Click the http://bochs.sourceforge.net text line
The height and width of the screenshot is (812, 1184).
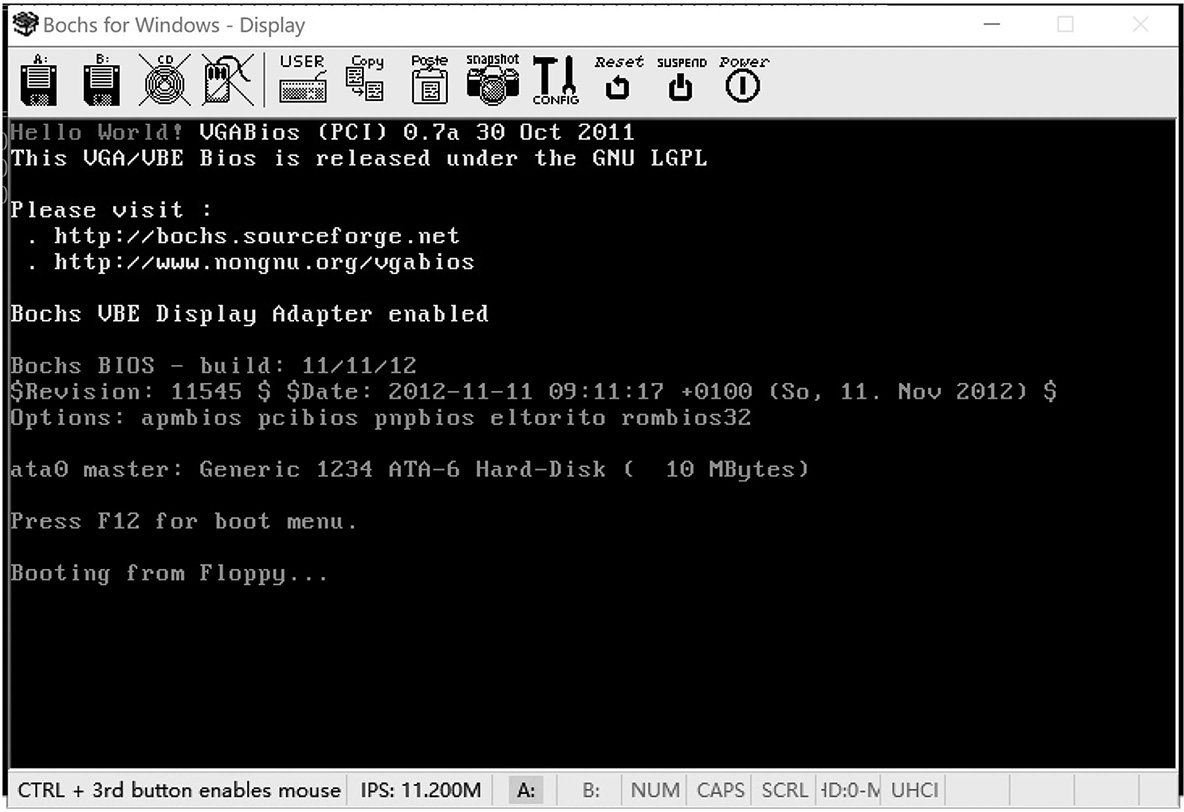pos(257,236)
